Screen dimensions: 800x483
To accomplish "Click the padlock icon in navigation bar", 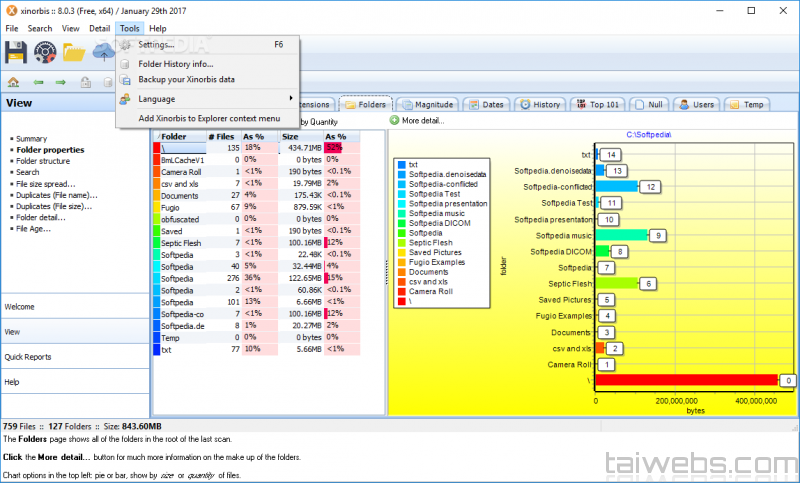I will click(85, 82).
